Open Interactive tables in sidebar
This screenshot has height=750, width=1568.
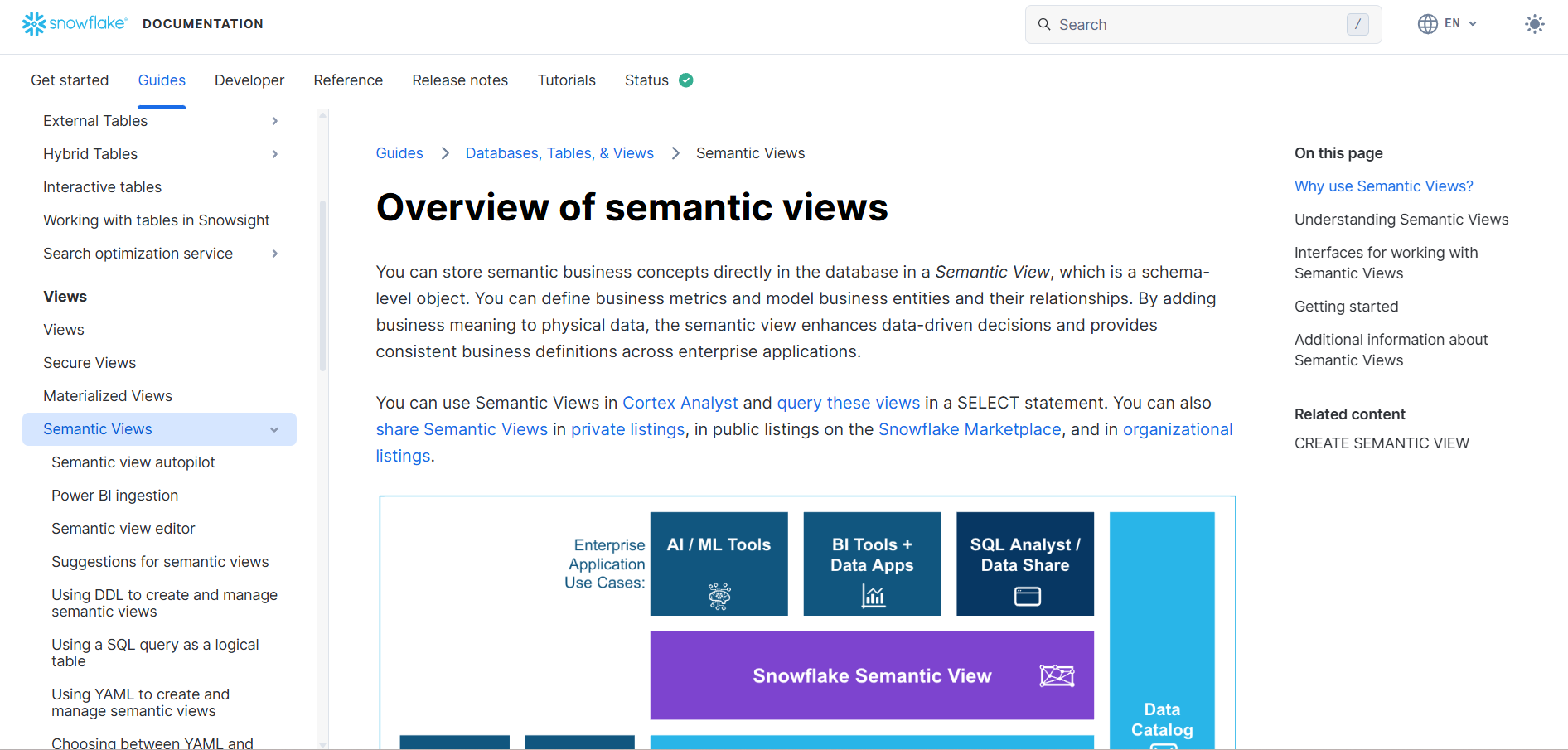pyautogui.click(x=102, y=187)
